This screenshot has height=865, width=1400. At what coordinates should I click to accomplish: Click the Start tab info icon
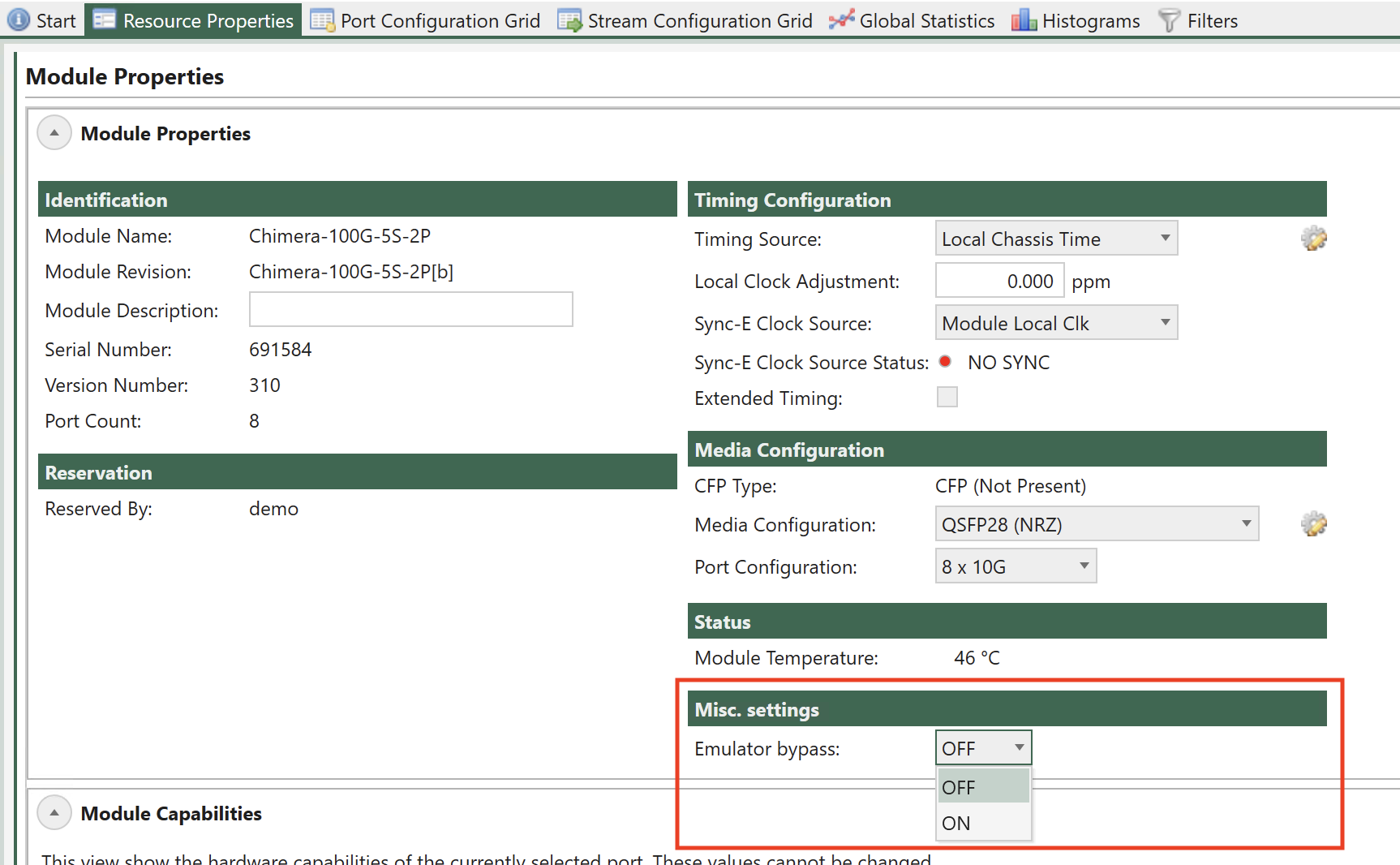(18, 20)
